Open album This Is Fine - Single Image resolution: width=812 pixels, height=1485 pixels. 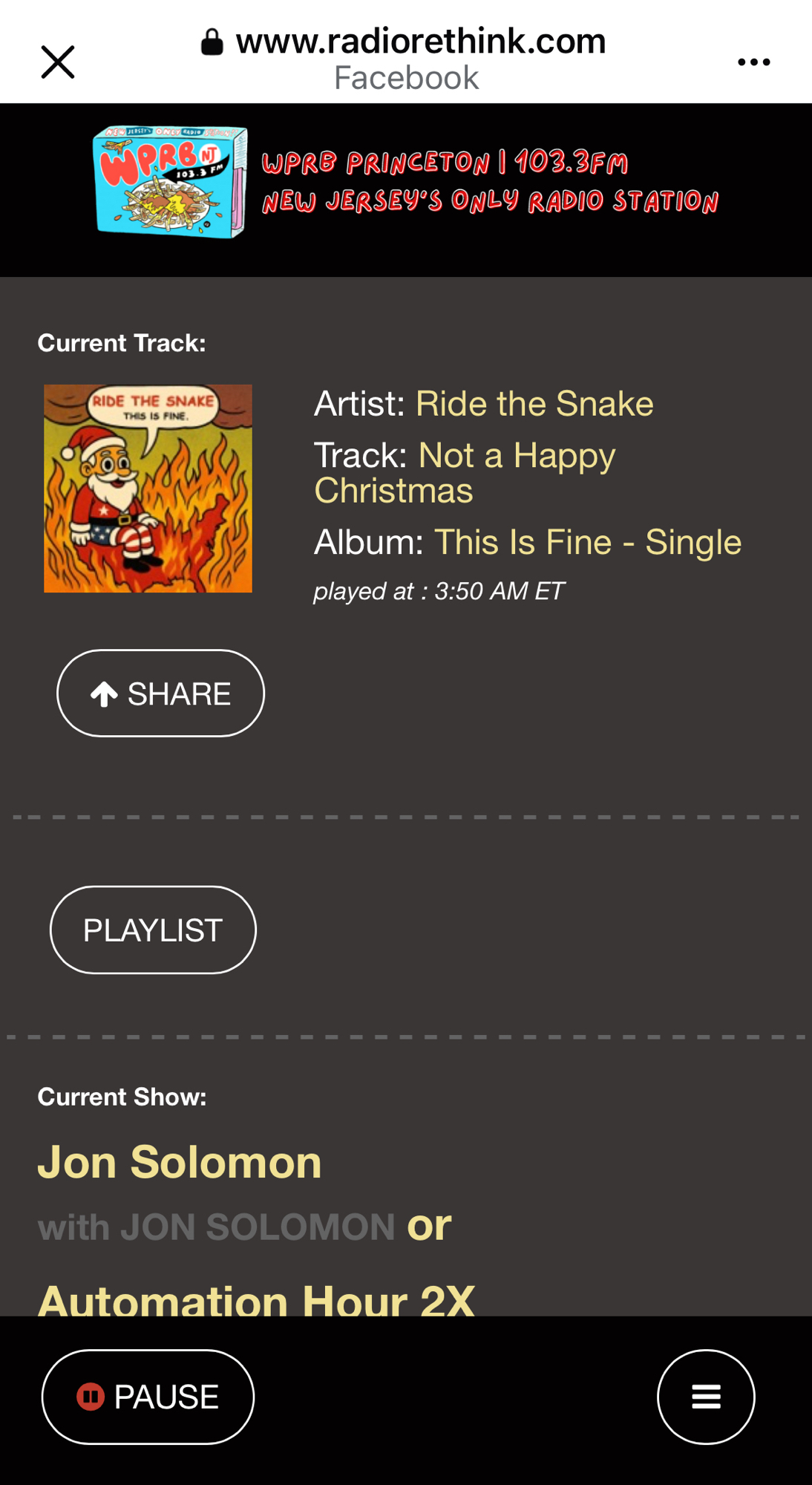[587, 542]
